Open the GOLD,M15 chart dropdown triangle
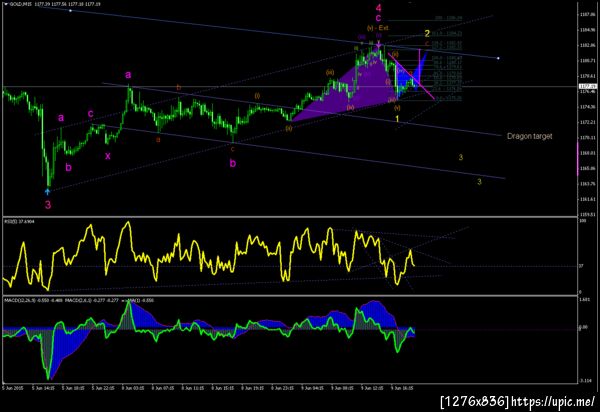Viewport: 600px width, 412px height. point(5,4)
